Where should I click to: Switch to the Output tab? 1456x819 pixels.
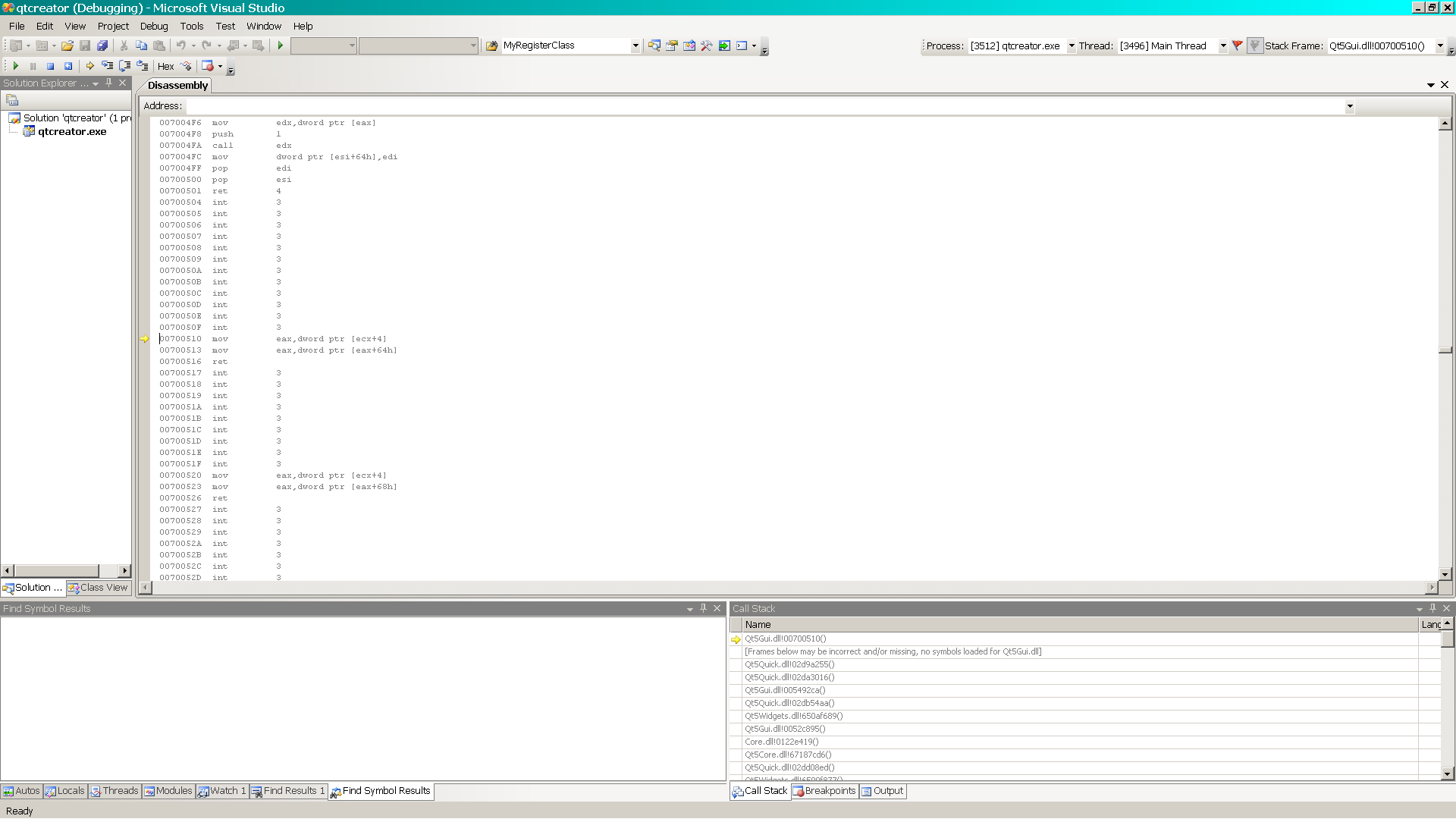click(883, 791)
